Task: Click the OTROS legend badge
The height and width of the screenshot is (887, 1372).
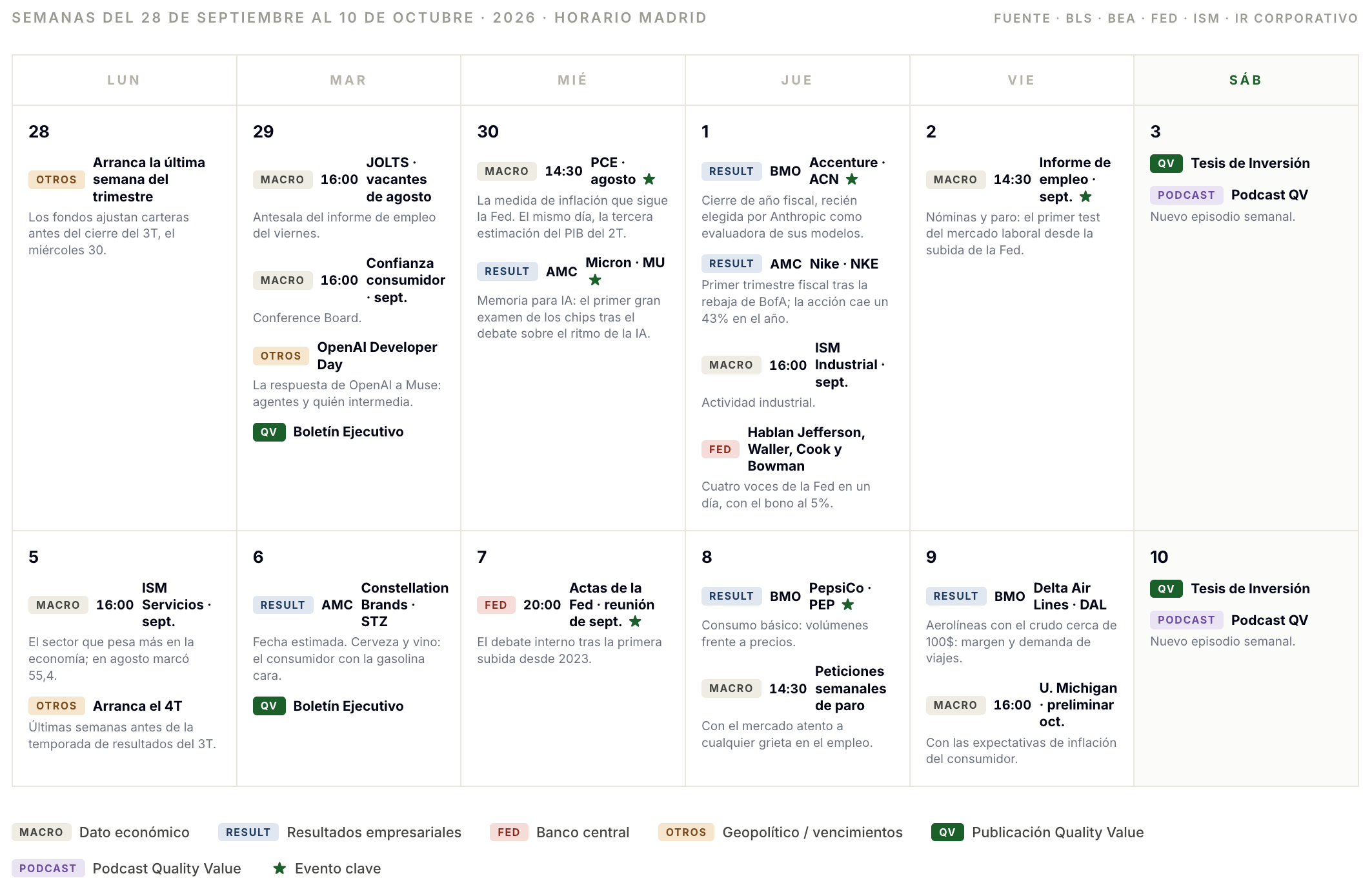Action: coord(686,832)
